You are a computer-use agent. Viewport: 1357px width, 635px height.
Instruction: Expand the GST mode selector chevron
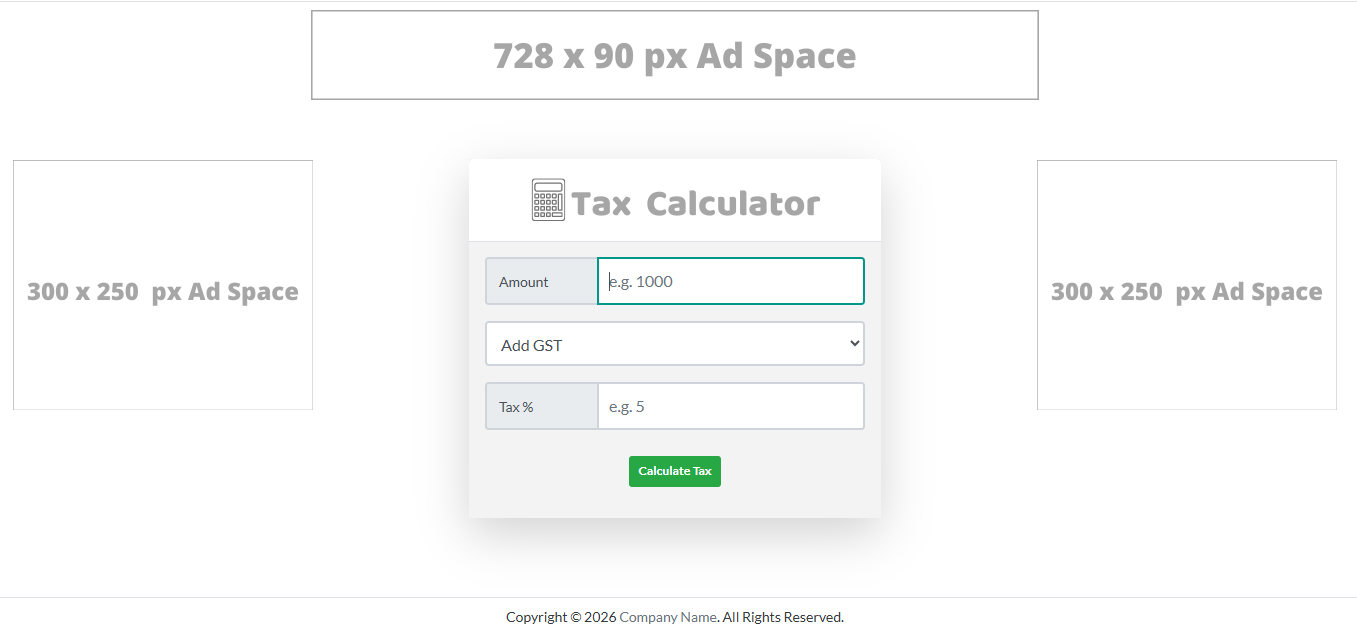852,343
